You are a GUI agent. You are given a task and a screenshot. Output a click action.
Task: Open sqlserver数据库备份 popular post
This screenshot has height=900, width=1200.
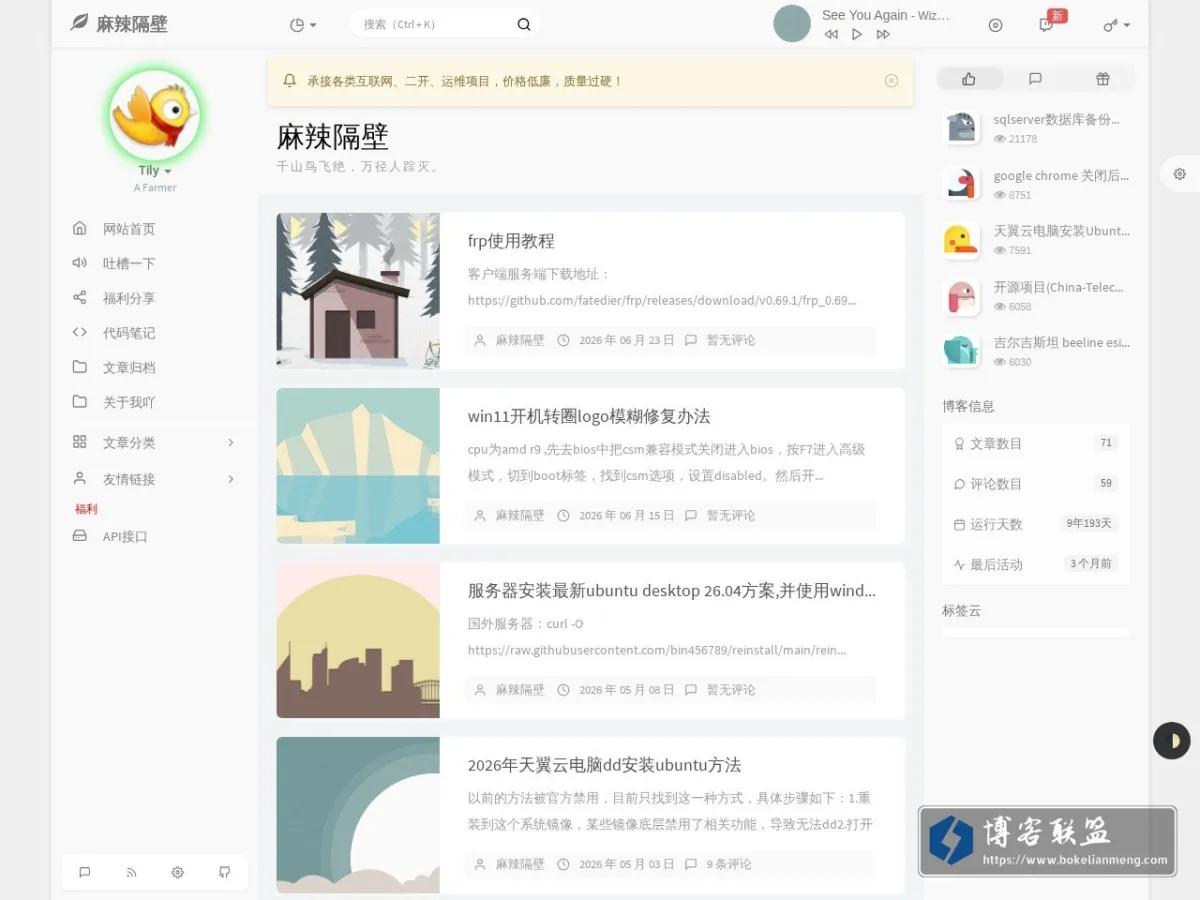[1056, 119]
